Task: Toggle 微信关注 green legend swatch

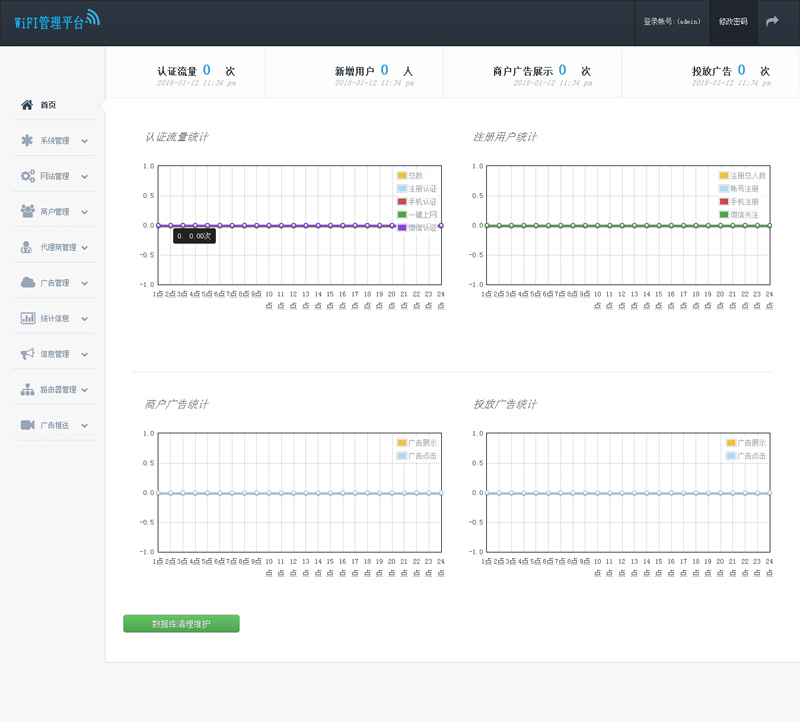Action: pyautogui.click(x=724, y=215)
